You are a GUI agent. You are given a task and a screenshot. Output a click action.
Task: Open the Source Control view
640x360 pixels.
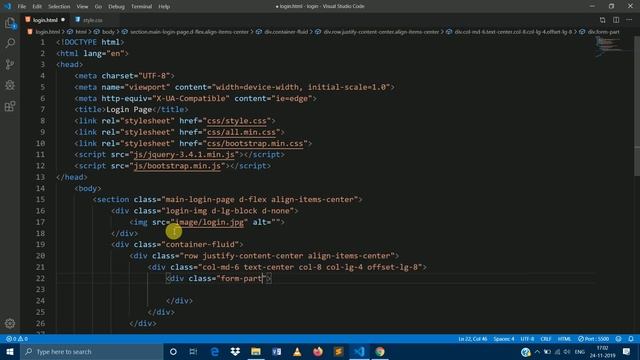point(10,64)
